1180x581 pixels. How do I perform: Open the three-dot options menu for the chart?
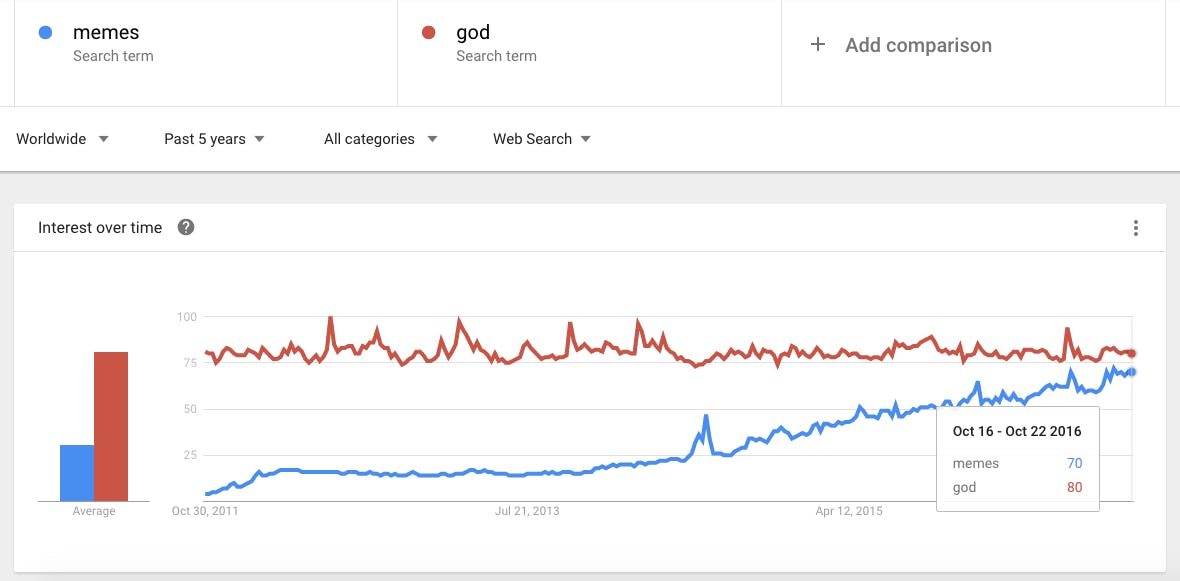click(x=1136, y=228)
